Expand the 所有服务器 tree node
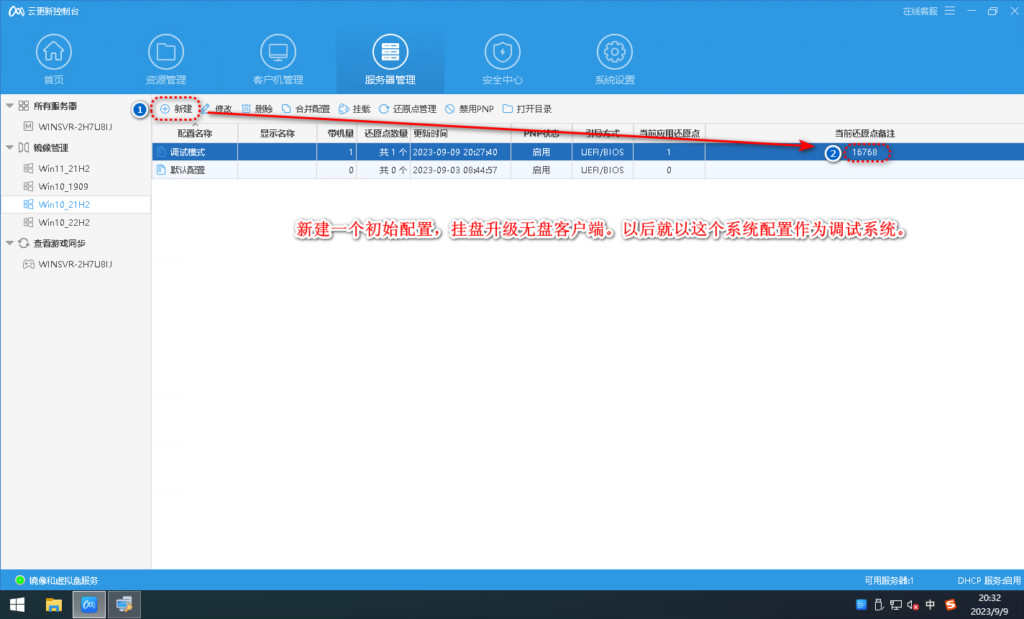 click(7, 105)
